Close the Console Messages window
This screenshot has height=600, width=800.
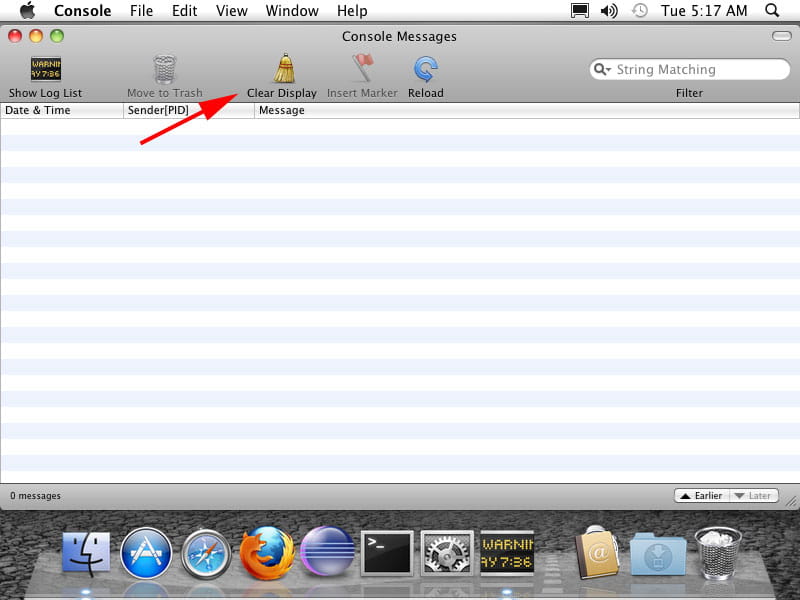[15, 36]
